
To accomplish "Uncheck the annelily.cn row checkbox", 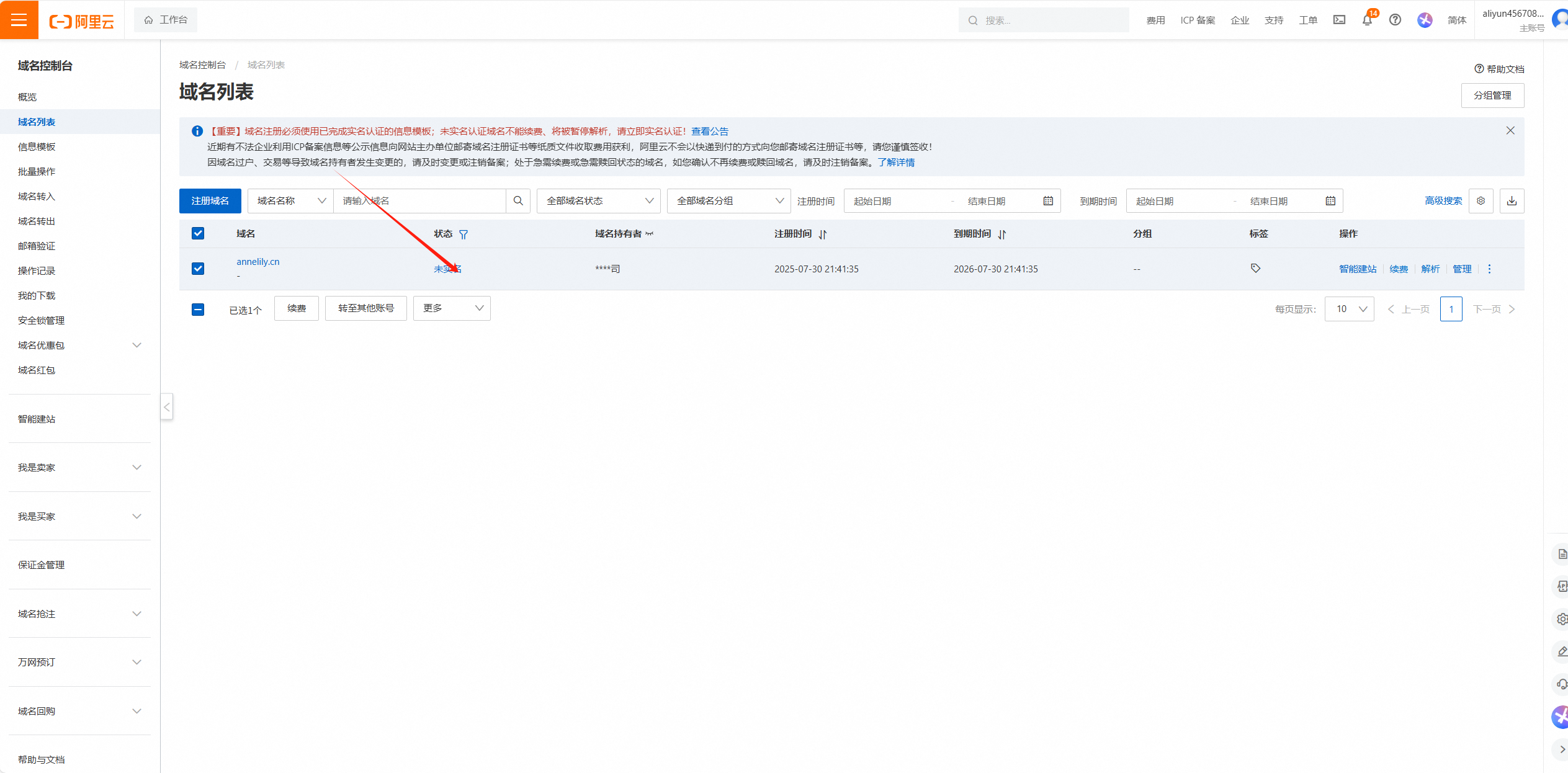I will (198, 269).
